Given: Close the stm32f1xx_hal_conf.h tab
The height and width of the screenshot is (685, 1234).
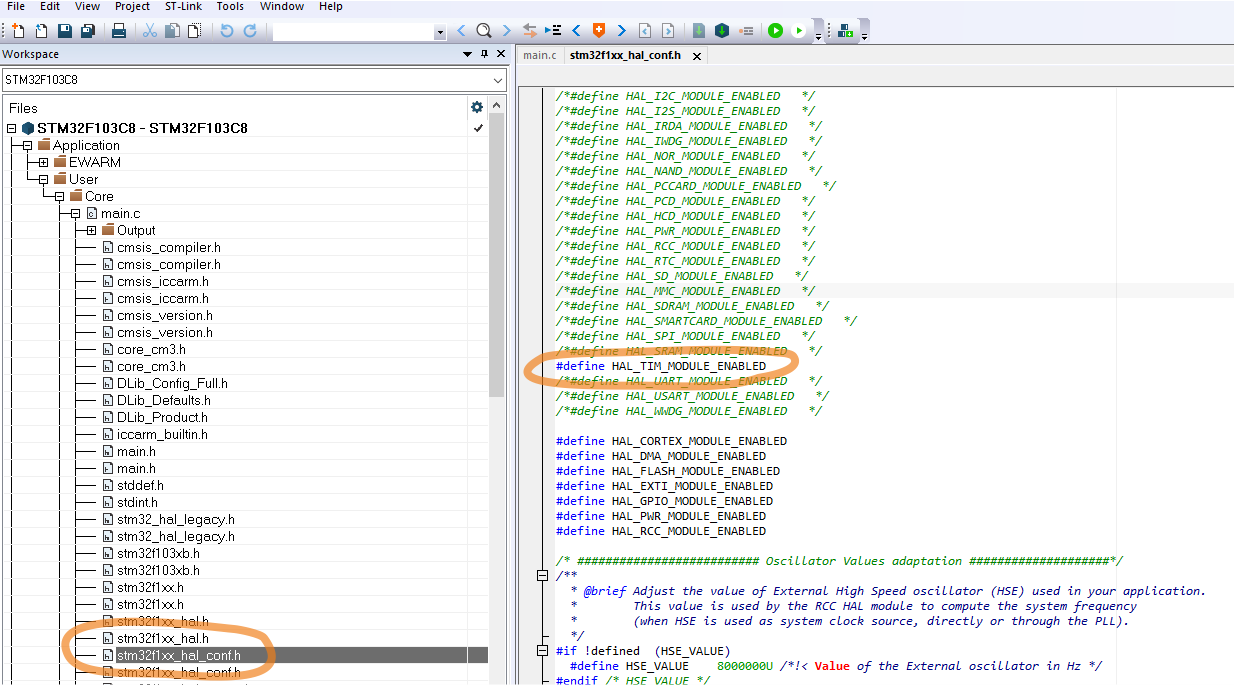Looking at the screenshot, I should (x=696, y=56).
